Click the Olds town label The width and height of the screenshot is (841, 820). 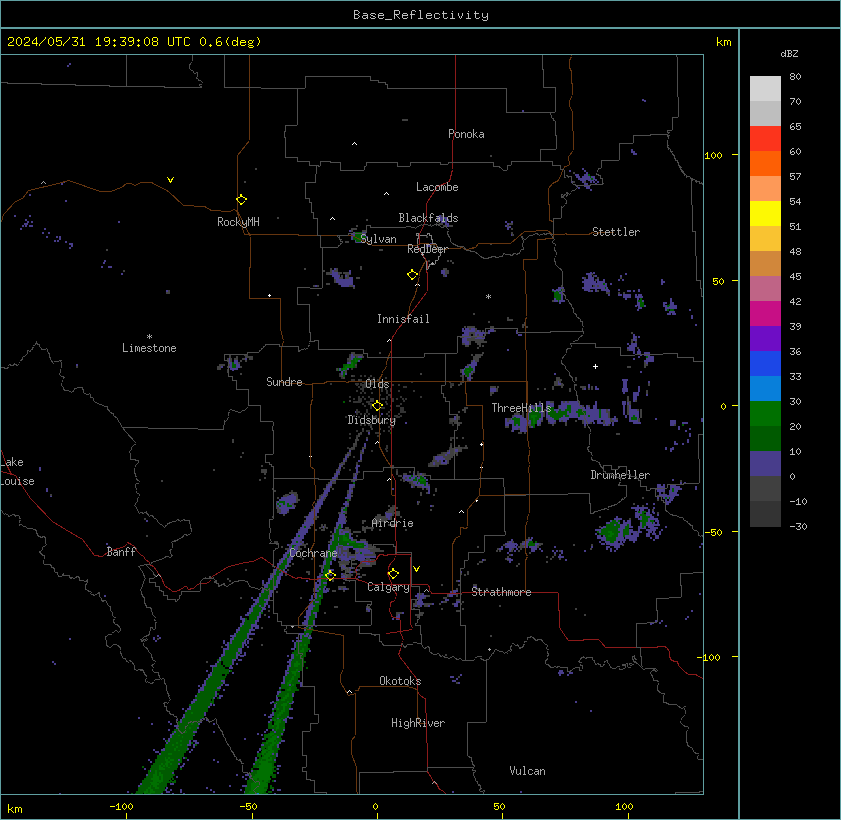coord(377,385)
